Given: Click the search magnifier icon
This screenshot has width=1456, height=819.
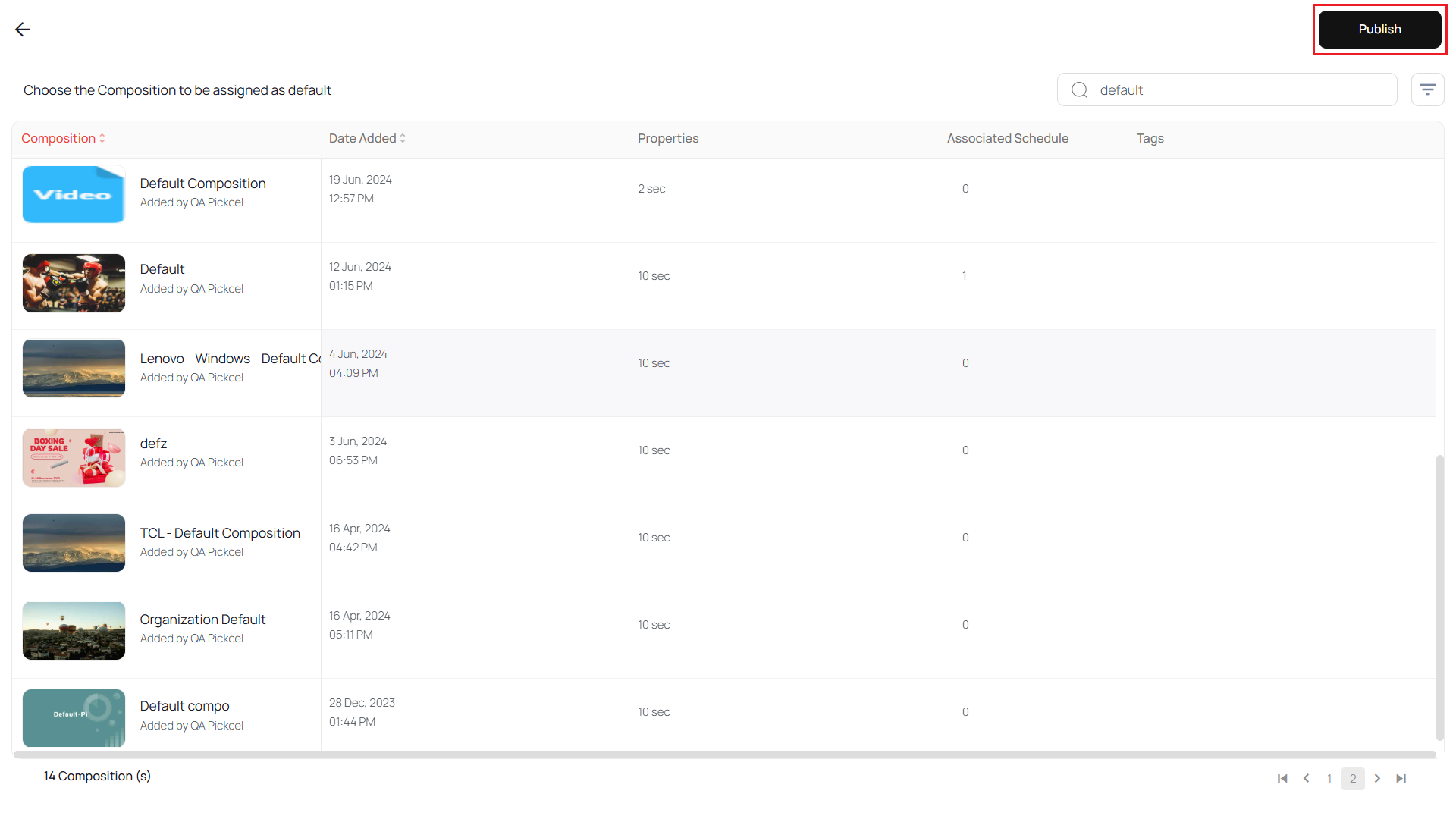Looking at the screenshot, I should coord(1080,89).
